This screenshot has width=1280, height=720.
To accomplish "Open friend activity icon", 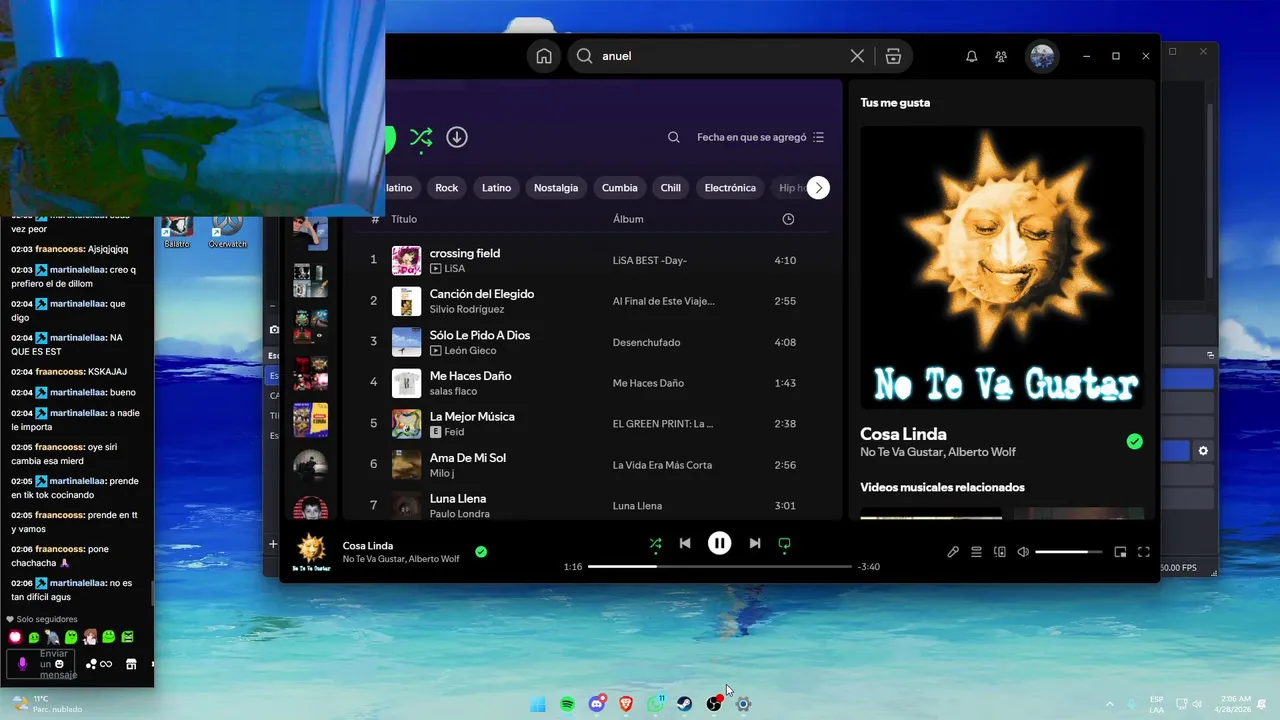I will click(1001, 56).
